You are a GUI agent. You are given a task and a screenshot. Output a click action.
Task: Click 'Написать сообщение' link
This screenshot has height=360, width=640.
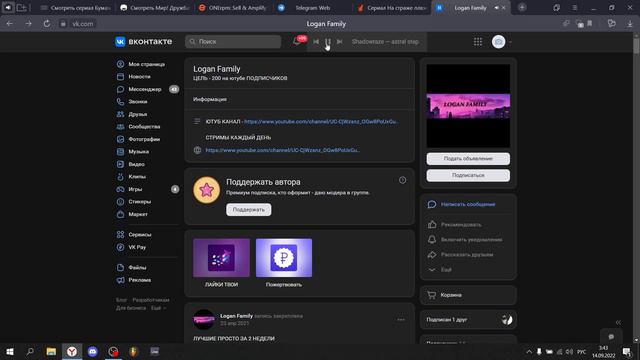468,204
